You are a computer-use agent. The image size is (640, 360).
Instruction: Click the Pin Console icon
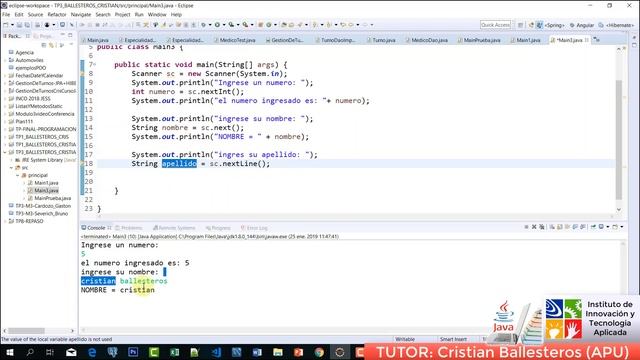[x=593, y=227]
